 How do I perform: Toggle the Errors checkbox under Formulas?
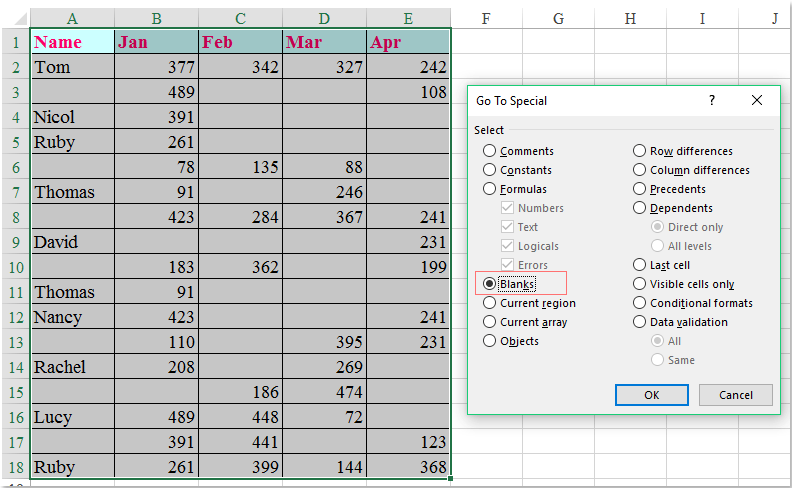coord(508,265)
